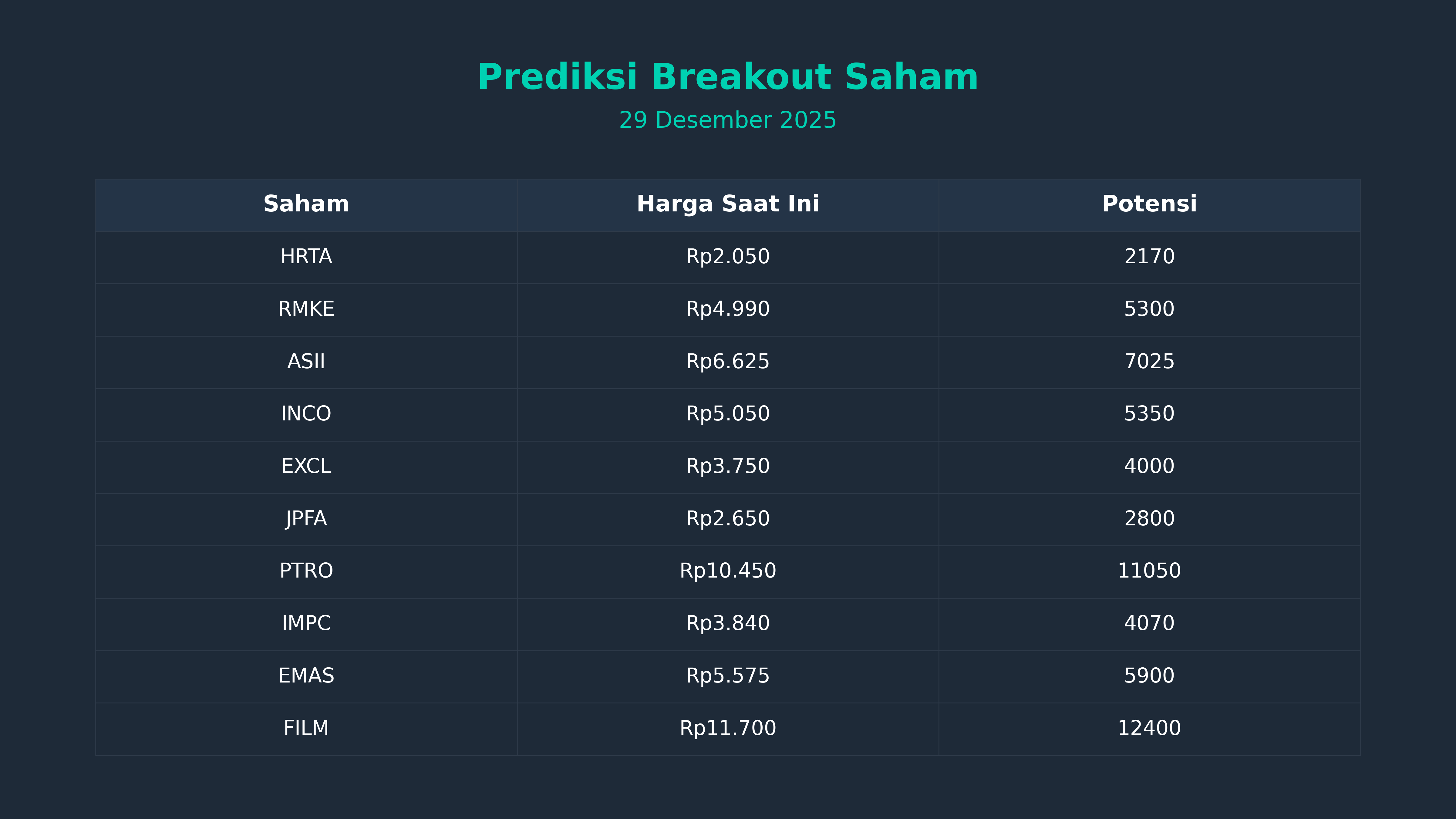Image resolution: width=1456 pixels, height=819 pixels.
Task: Click the FILM ticker cell
Action: 306,728
